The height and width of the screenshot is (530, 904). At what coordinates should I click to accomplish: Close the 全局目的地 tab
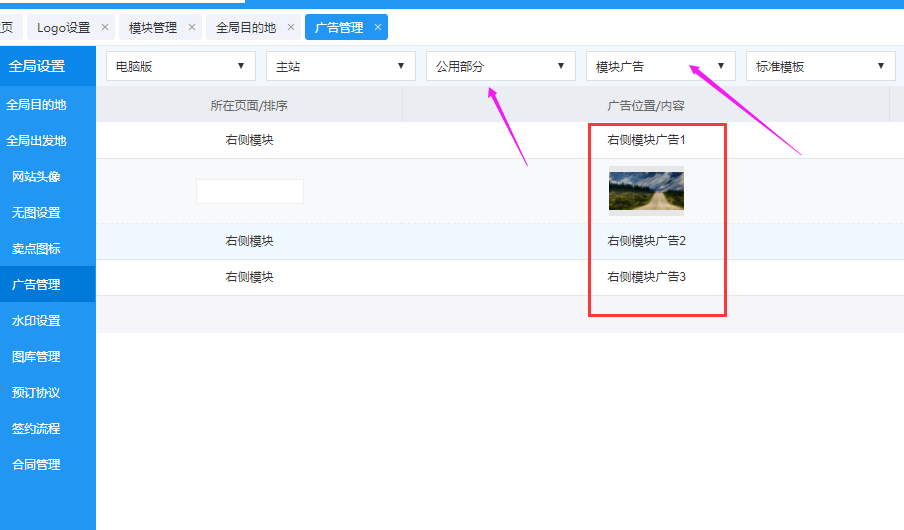[291, 28]
